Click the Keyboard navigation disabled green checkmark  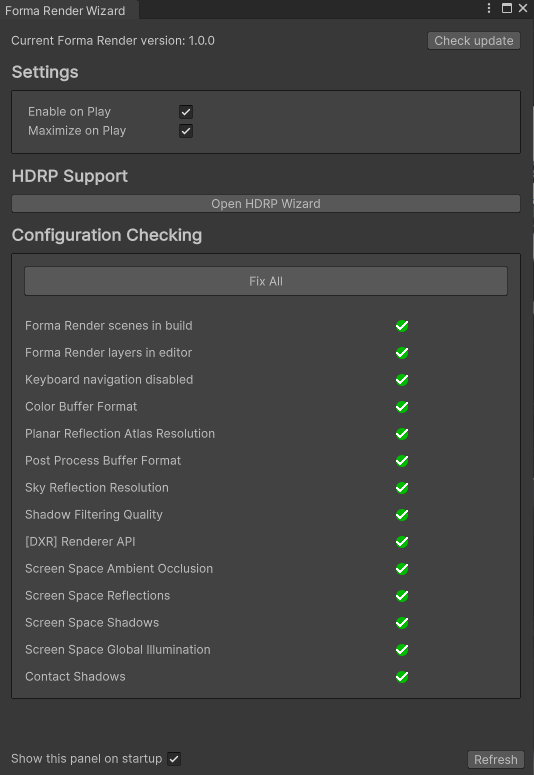(x=402, y=380)
